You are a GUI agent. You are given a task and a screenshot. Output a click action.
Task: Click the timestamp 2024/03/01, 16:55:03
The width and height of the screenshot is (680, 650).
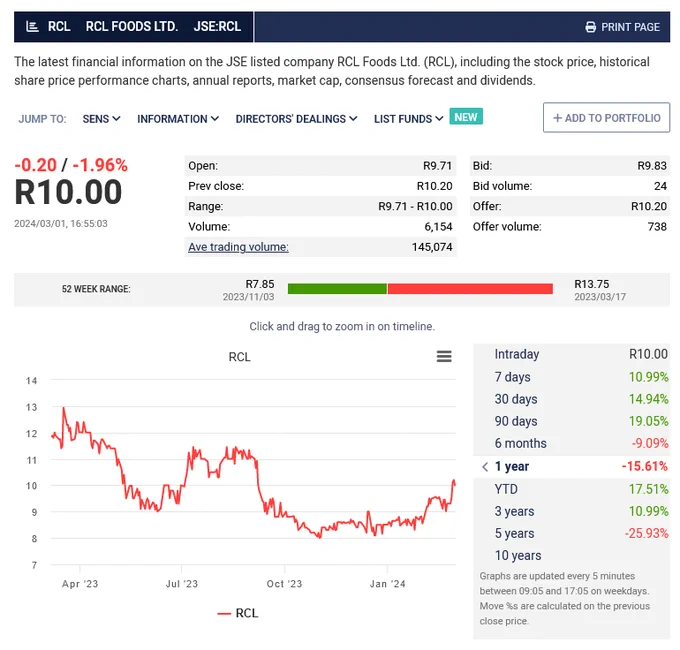tap(61, 224)
